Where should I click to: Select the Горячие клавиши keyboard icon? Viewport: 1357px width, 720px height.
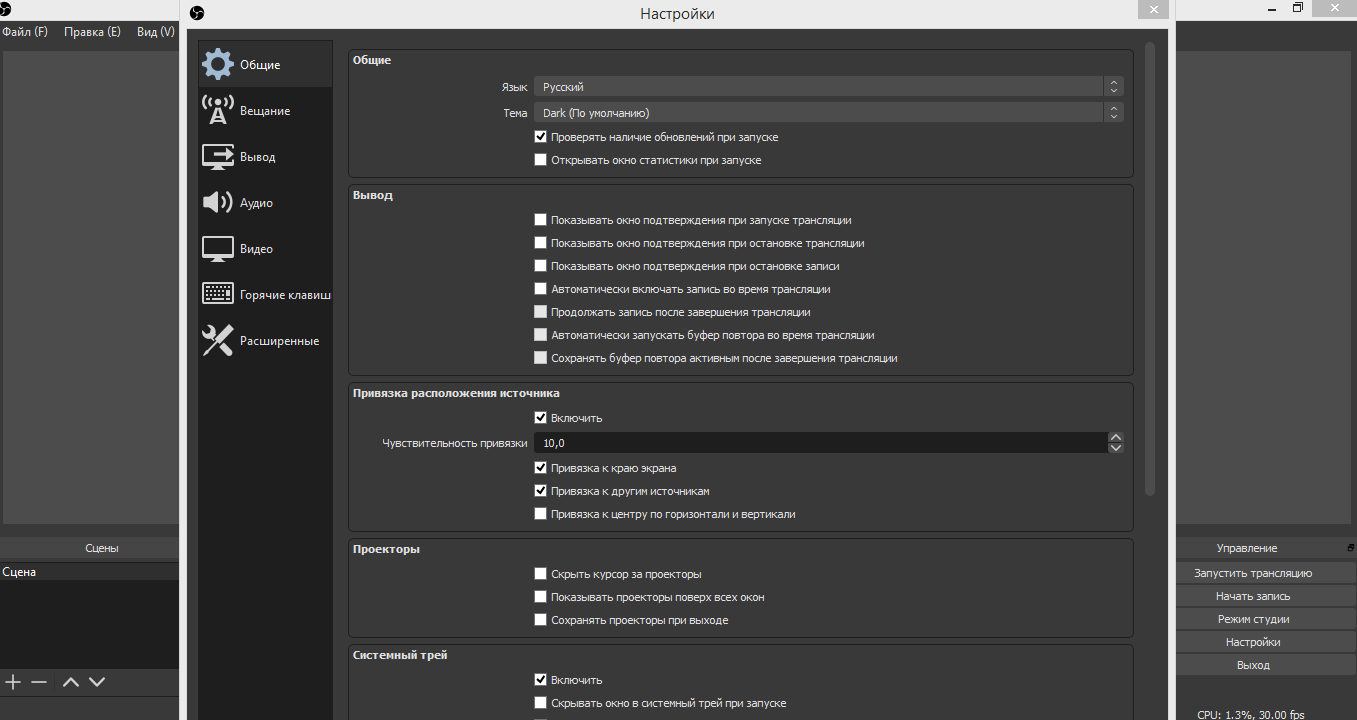pyautogui.click(x=218, y=295)
